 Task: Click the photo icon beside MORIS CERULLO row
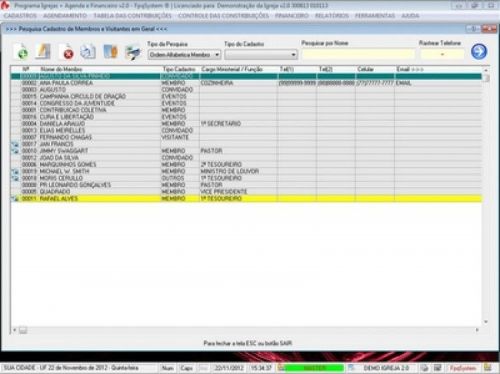pyautogui.click(x=15, y=178)
